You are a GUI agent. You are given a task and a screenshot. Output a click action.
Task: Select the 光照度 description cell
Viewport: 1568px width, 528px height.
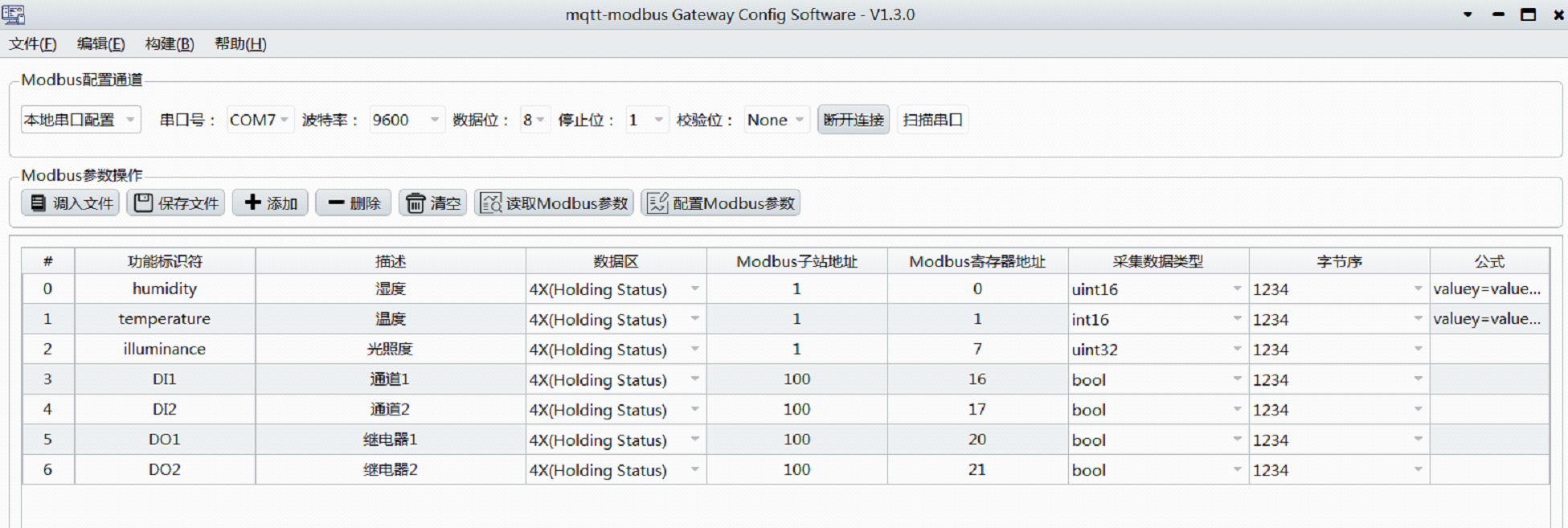pos(391,349)
